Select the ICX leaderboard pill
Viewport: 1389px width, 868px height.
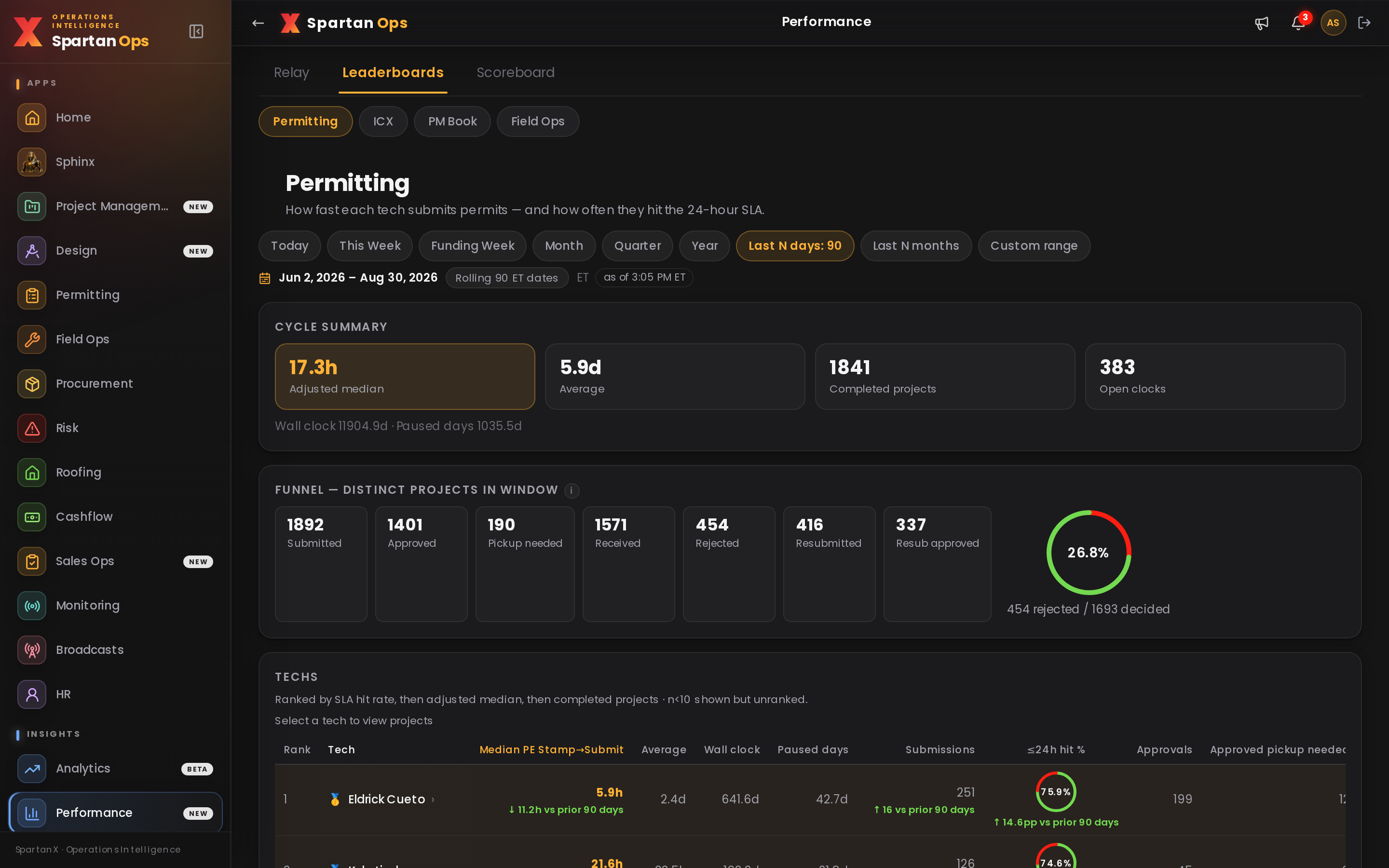pos(383,121)
